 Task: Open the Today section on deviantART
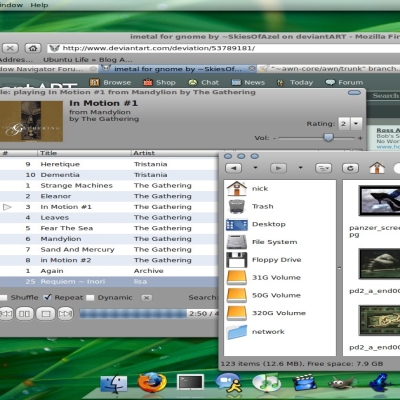(295, 82)
